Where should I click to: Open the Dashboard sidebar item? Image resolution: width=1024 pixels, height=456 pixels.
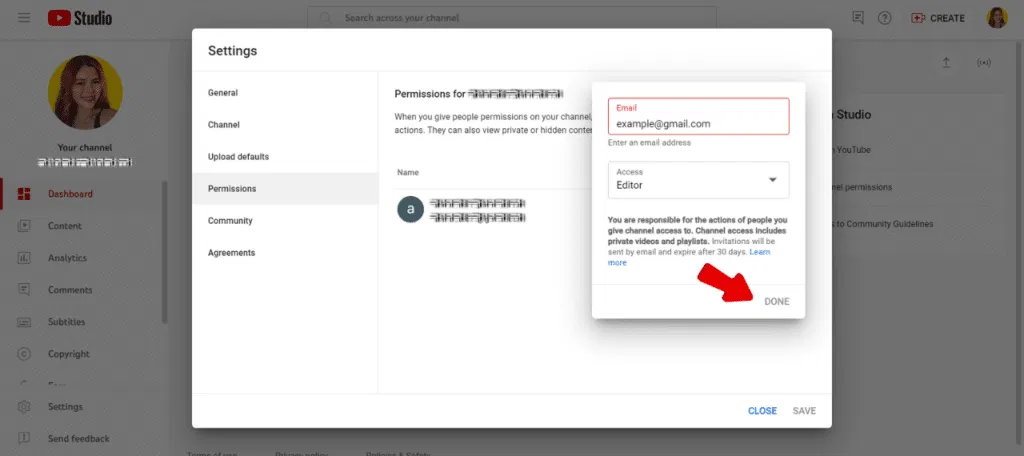pyautogui.click(x=70, y=194)
